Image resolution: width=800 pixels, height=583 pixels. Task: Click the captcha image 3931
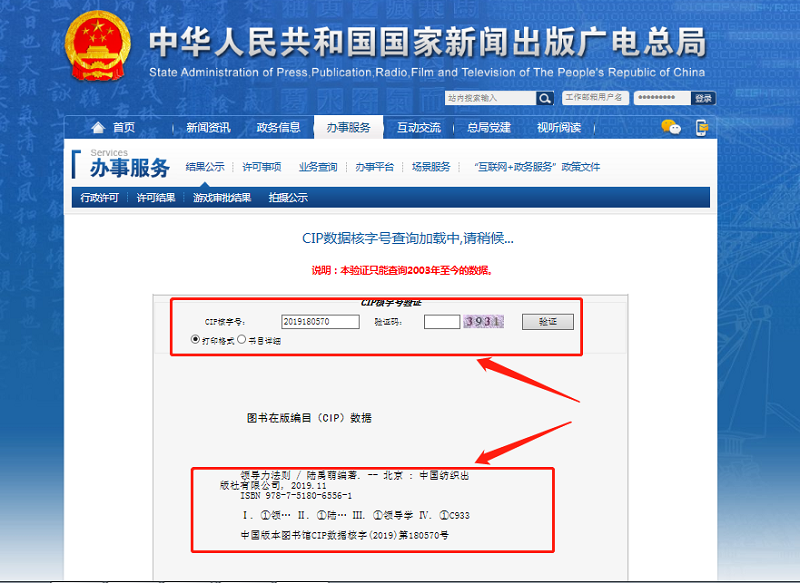pos(483,322)
